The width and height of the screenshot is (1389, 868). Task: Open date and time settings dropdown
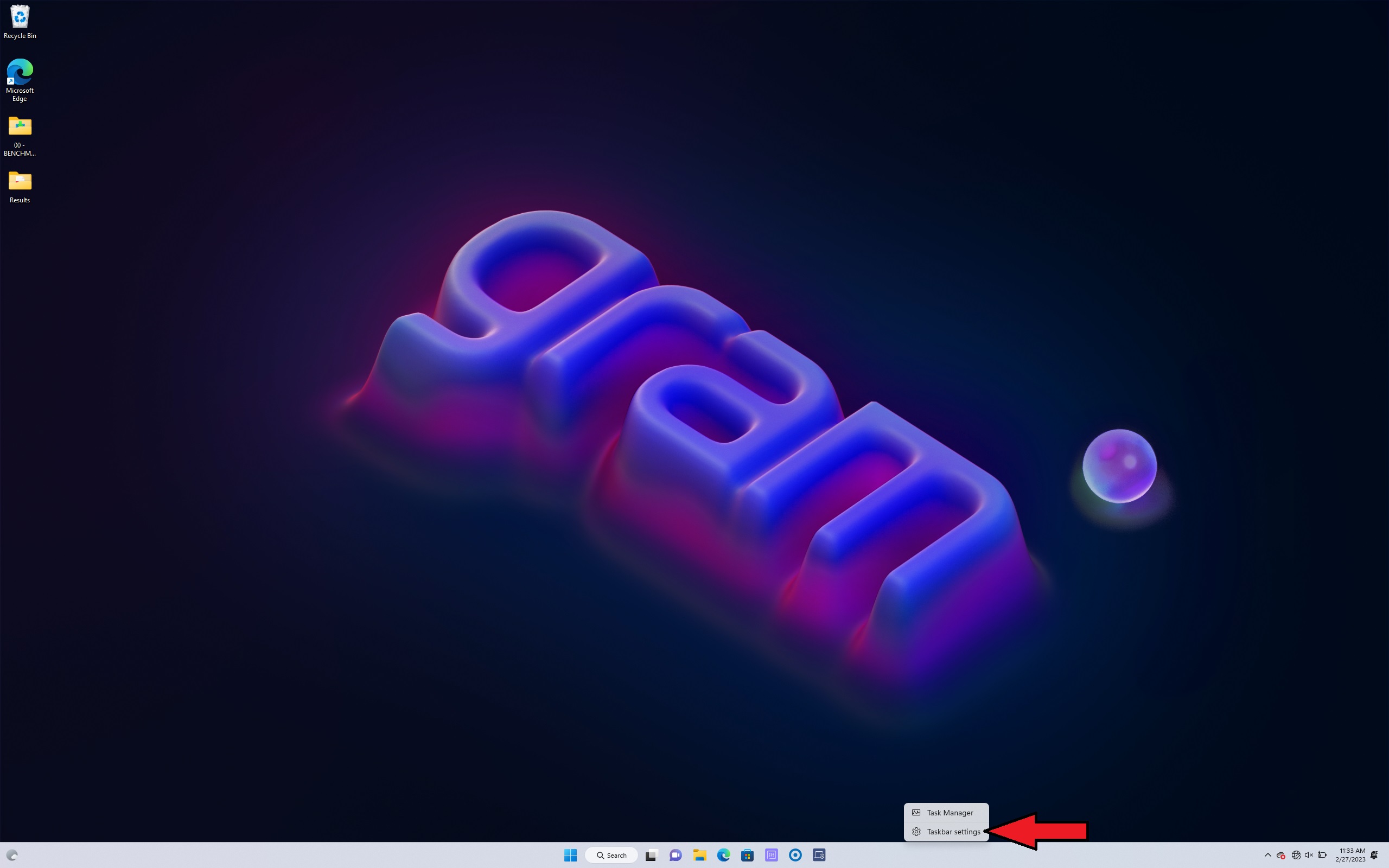(1351, 855)
